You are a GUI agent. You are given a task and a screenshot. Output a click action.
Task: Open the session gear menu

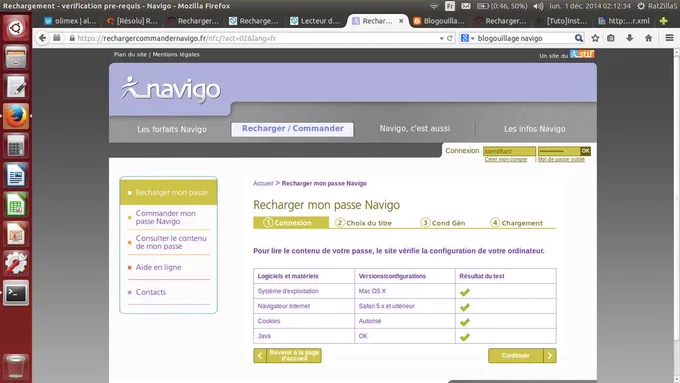pyautogui.click(x=641, y=6)
